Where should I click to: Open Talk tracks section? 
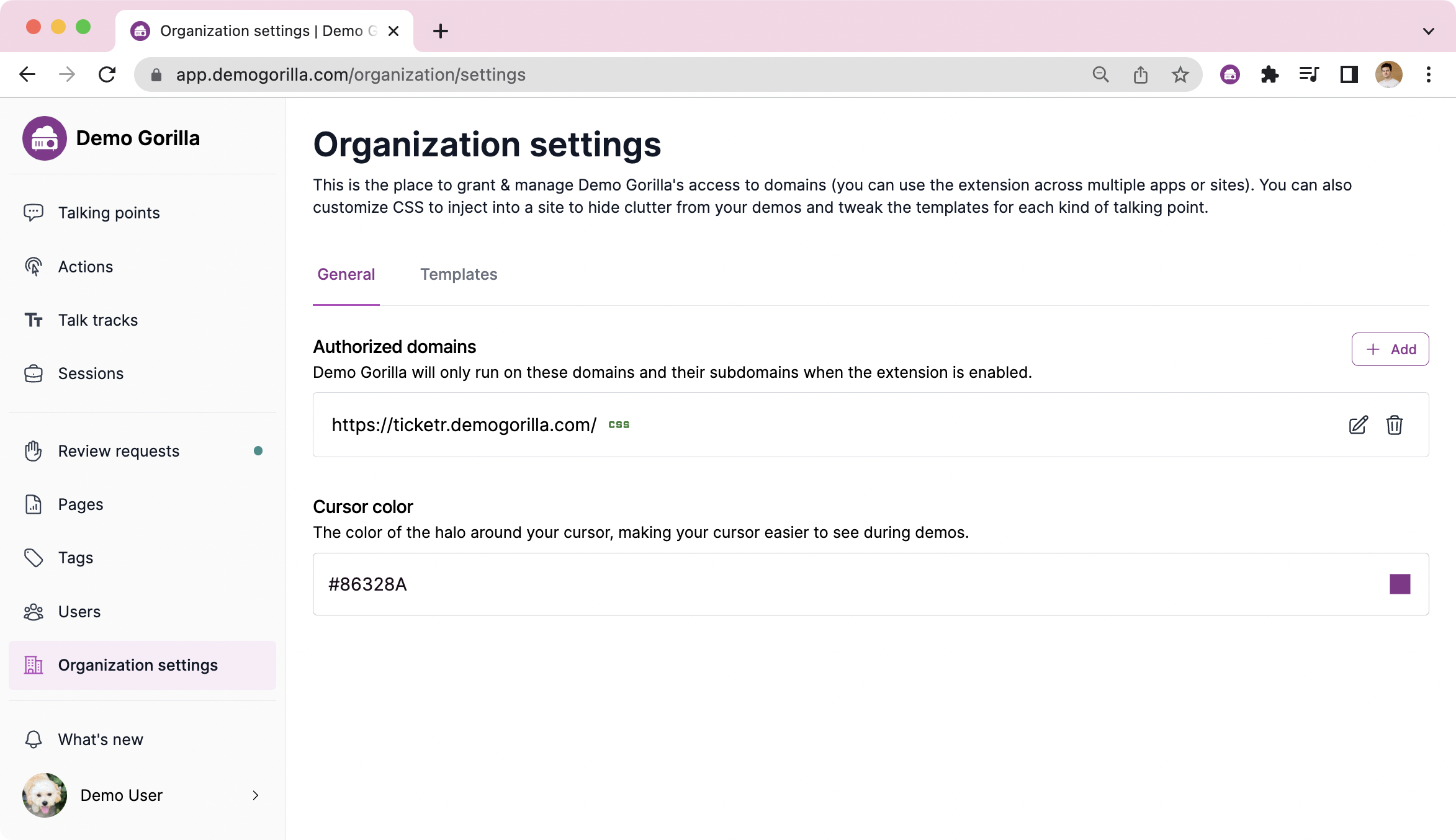point(98,320)
